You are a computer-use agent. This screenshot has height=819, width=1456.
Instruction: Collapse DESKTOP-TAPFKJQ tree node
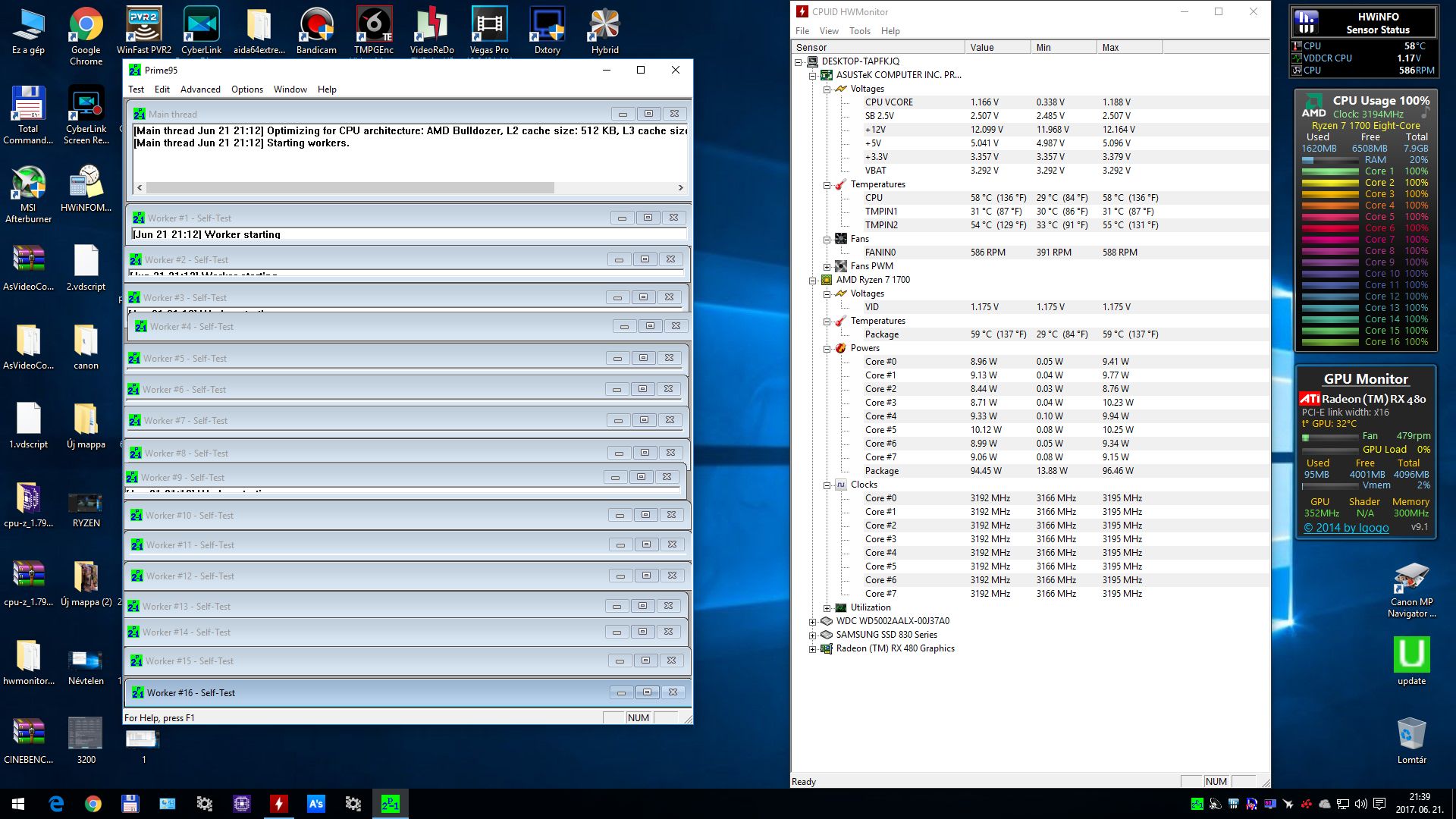[799, 61]
